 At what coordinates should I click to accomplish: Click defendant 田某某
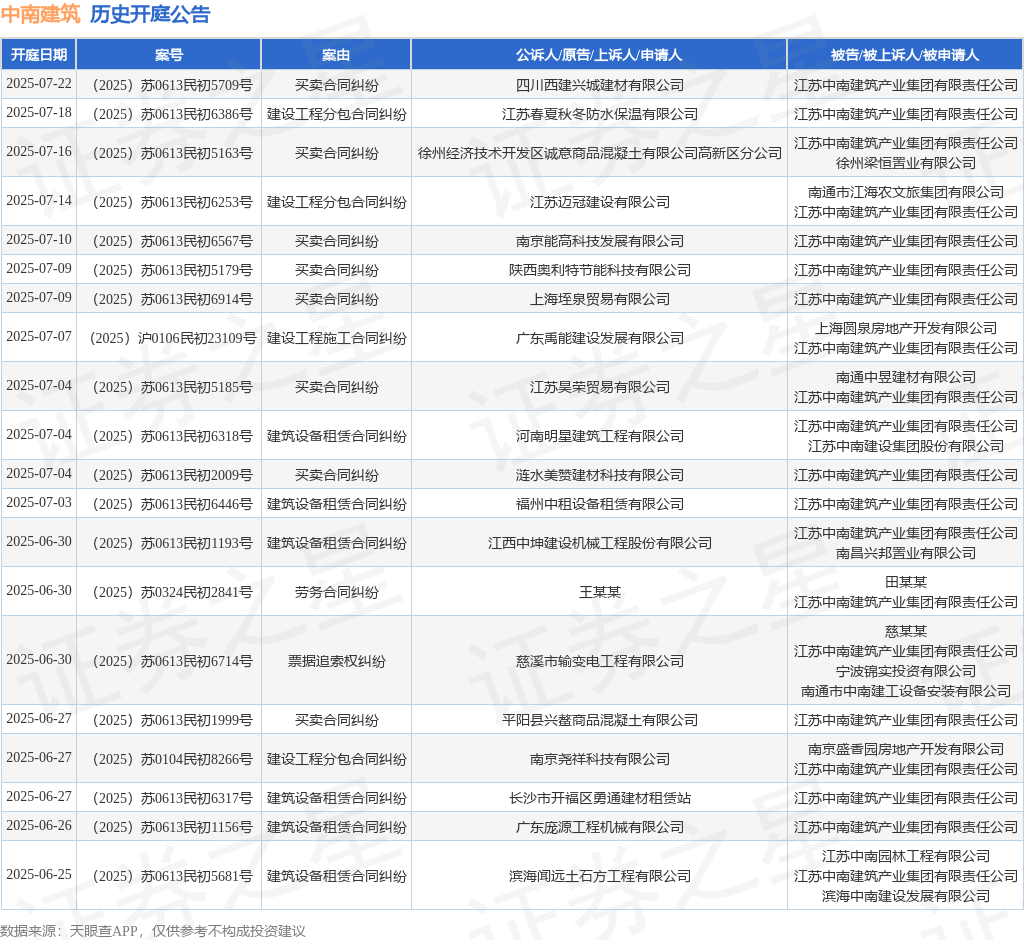click(x=906, y=582)
